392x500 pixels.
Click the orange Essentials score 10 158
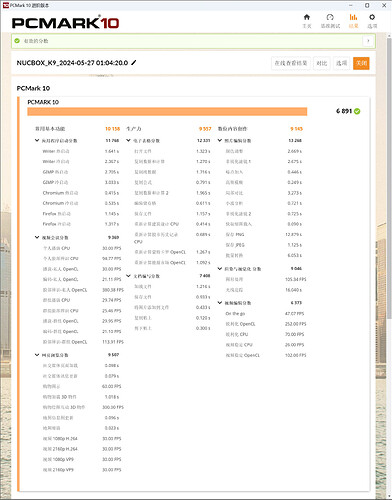point(112,129)
